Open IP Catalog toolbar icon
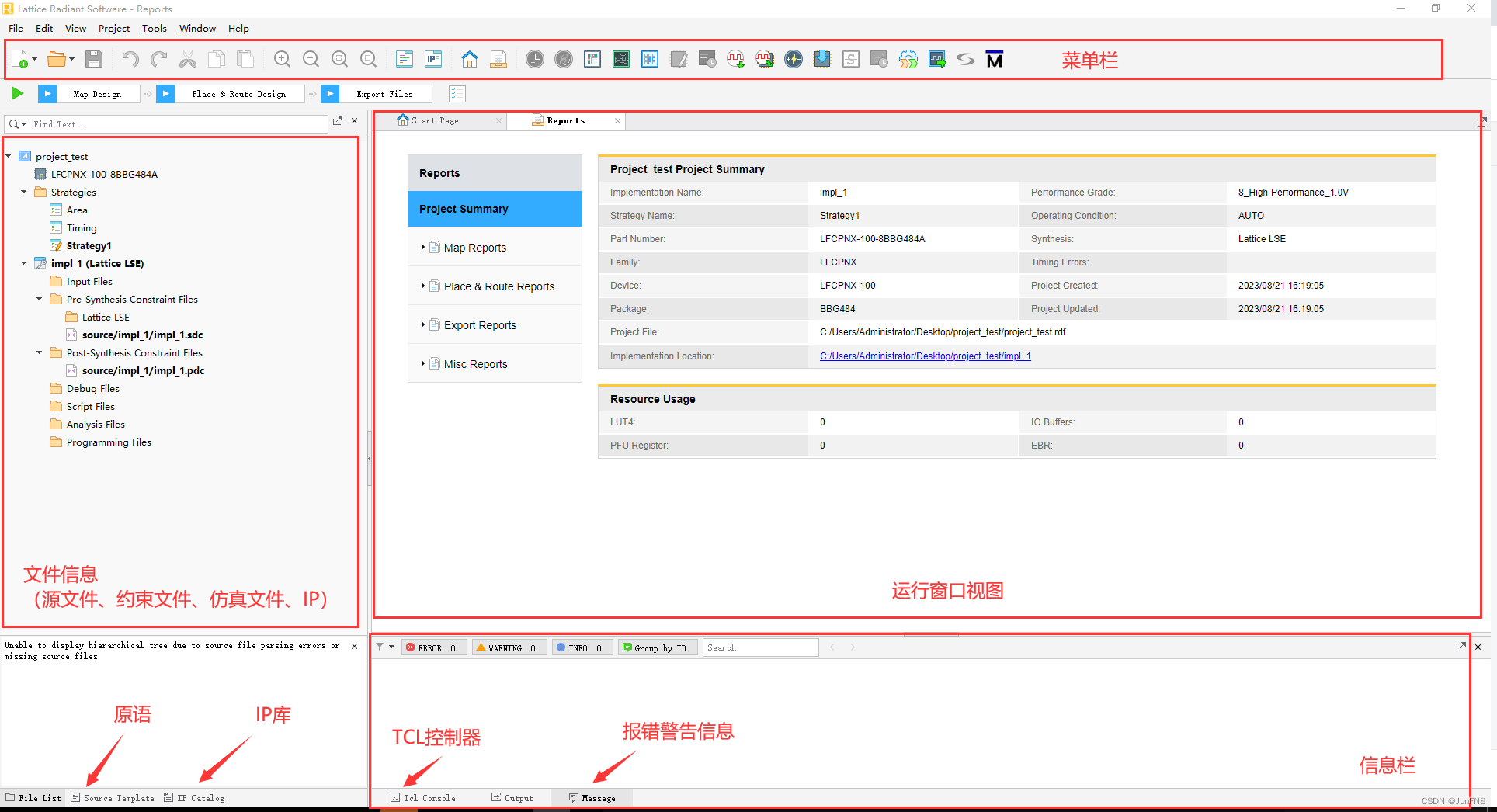The width and height of the screenshot is (1497, 812). pos(433,59)
